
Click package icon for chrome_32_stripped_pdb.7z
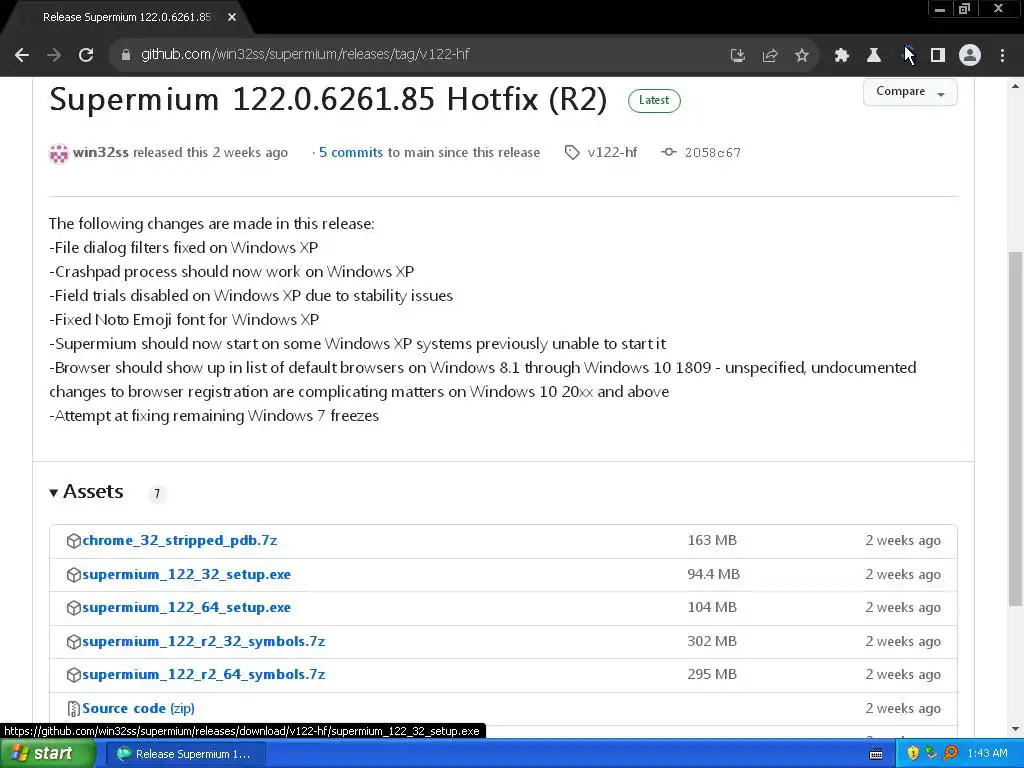coord(74,541)
